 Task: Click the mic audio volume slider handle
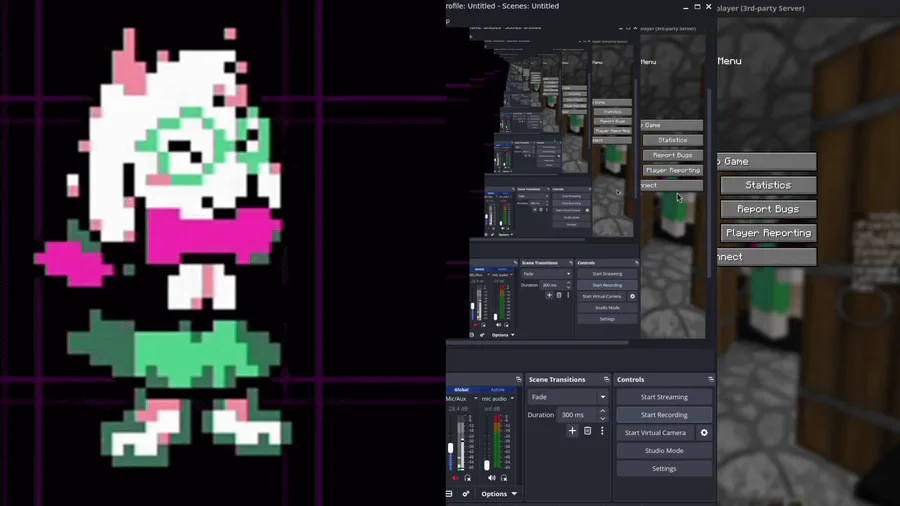click(x=487, y=465)
